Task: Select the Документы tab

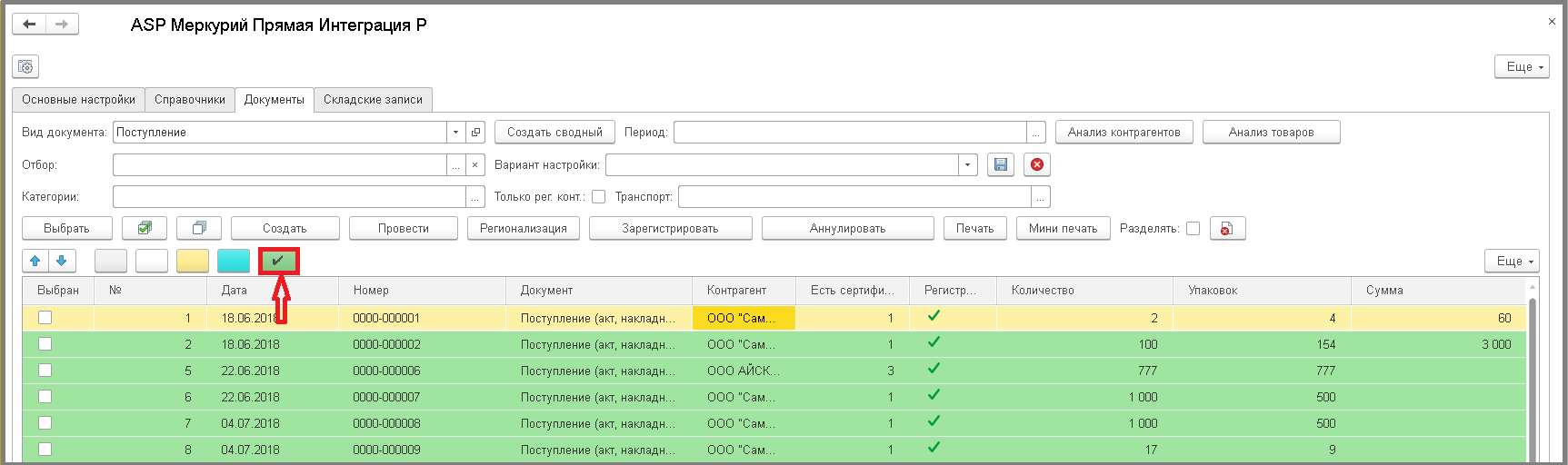Action: click(x=275, y=100)
